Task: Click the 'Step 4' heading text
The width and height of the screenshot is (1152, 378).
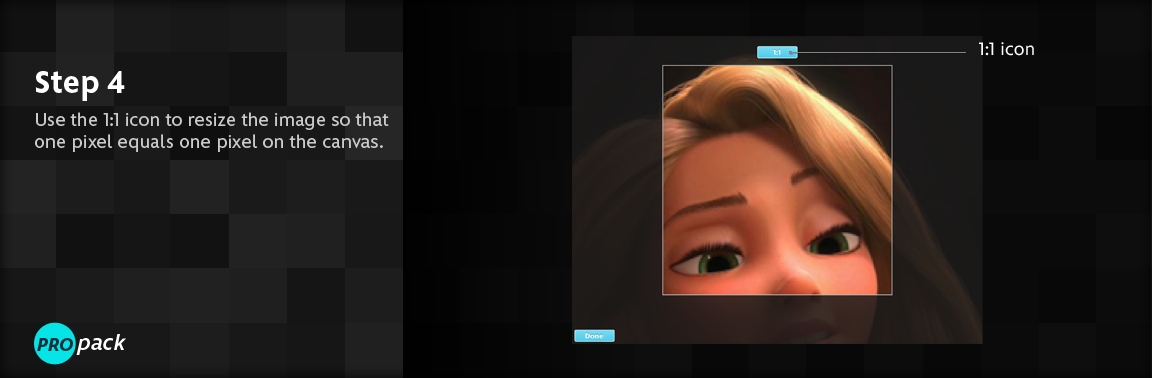Action: click(x=79, y=84)
